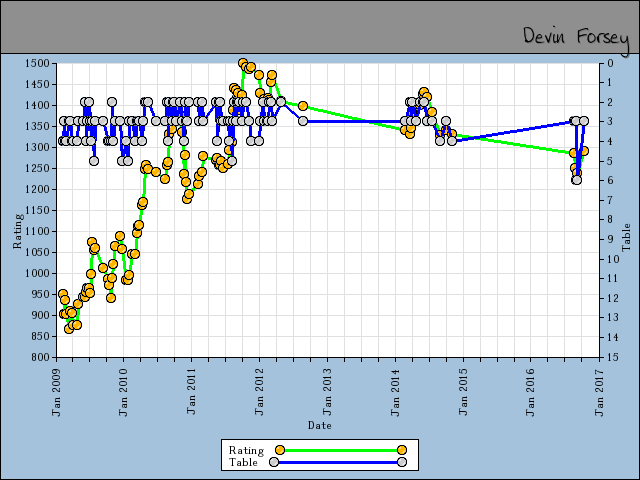This screenshot has height=480, width=640.
Task: Select the isolated orange rating point in mid-2012
Action: coord(302,106)
